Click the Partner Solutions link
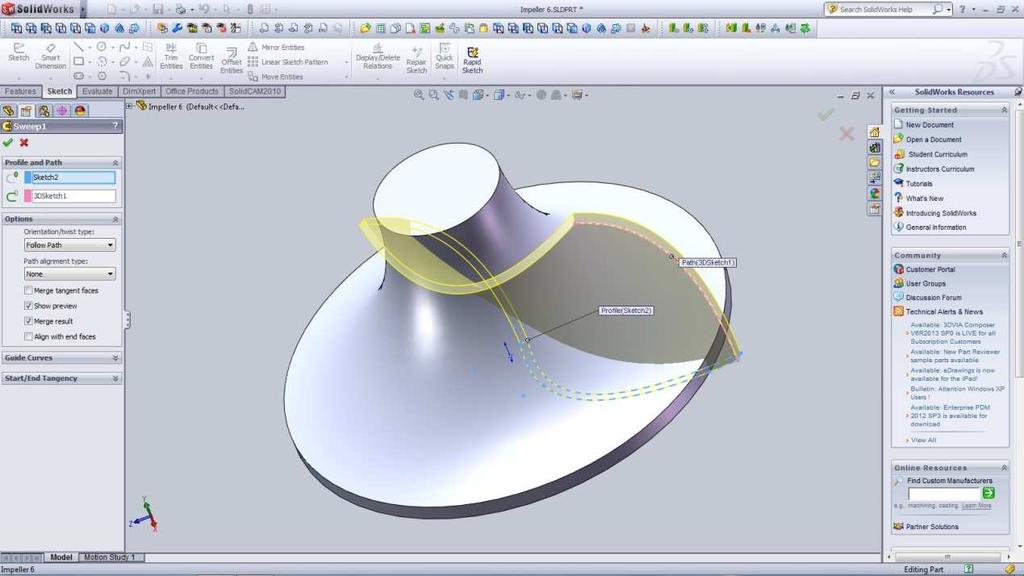 tap(932, 526)
